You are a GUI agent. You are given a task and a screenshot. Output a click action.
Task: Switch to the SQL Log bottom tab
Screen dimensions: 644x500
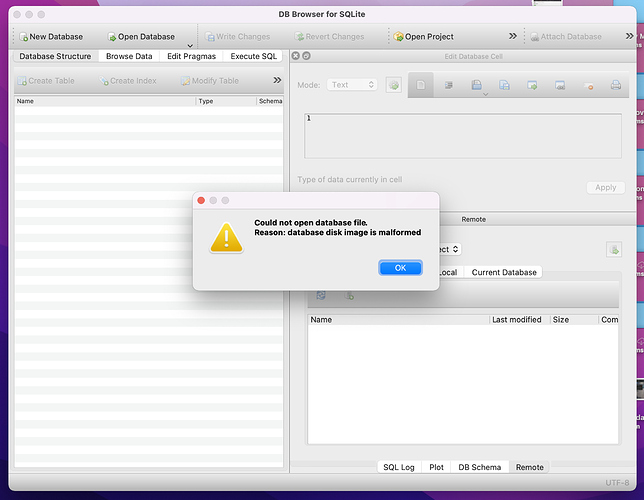pyautogui.click(x=399, y=467)
